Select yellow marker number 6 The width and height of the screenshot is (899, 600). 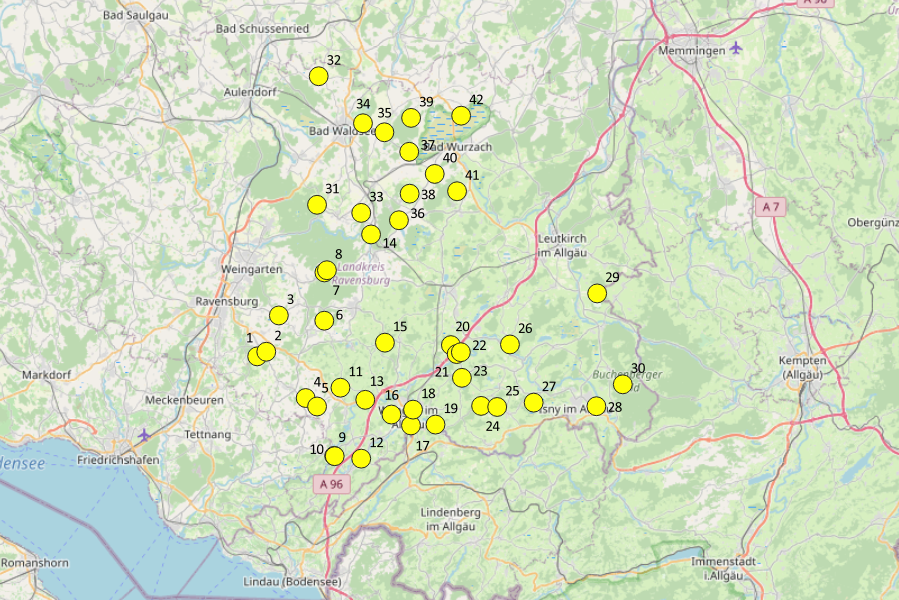[x=324, y=321]
